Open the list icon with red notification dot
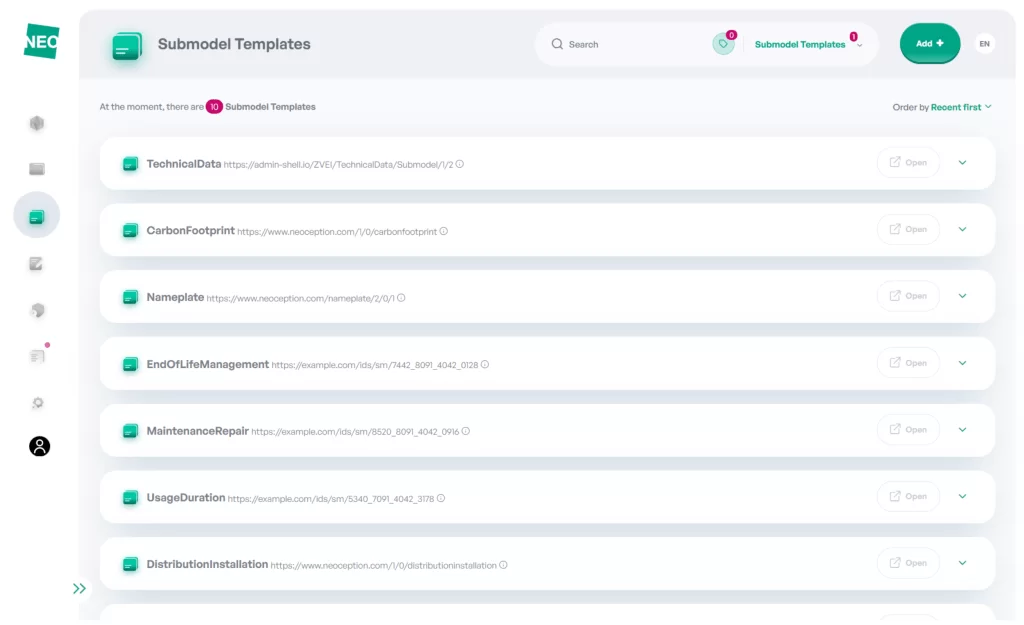 pos(37,356)
